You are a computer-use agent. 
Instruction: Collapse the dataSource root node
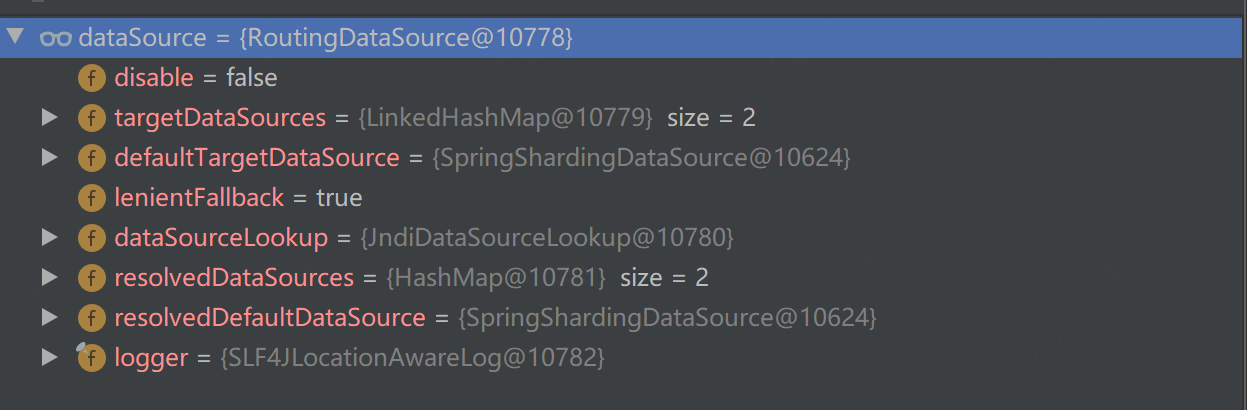(15, 38)
